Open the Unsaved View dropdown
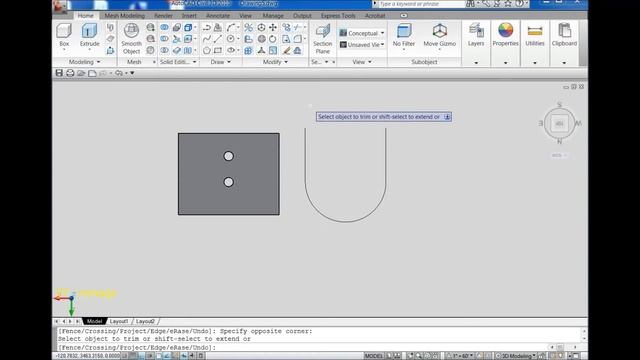 point(362,44)
